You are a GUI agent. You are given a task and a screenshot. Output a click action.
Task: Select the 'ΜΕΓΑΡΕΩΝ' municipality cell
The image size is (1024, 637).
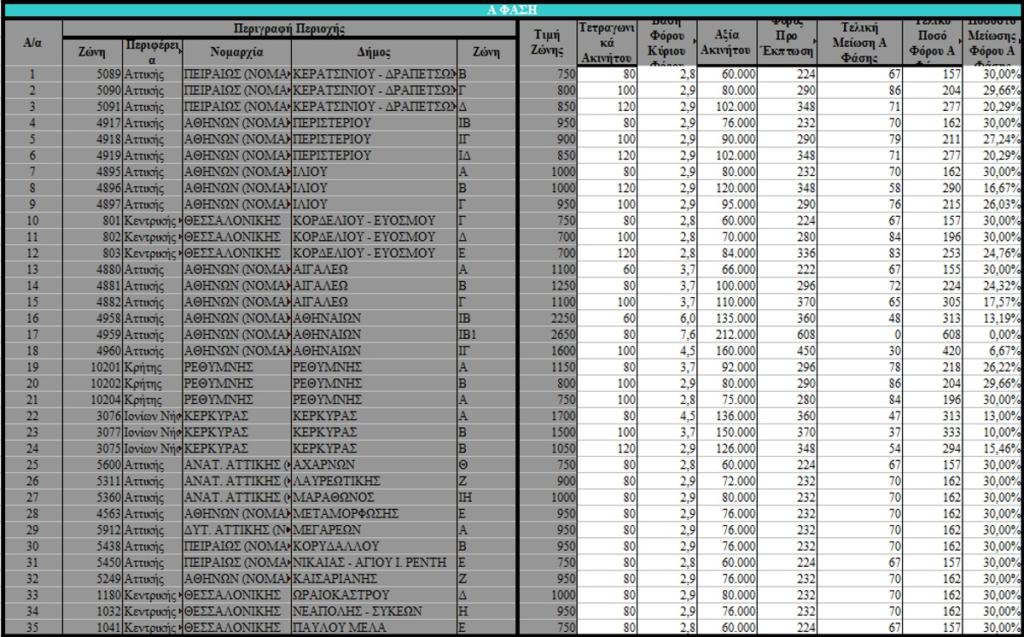pos(373,529)
